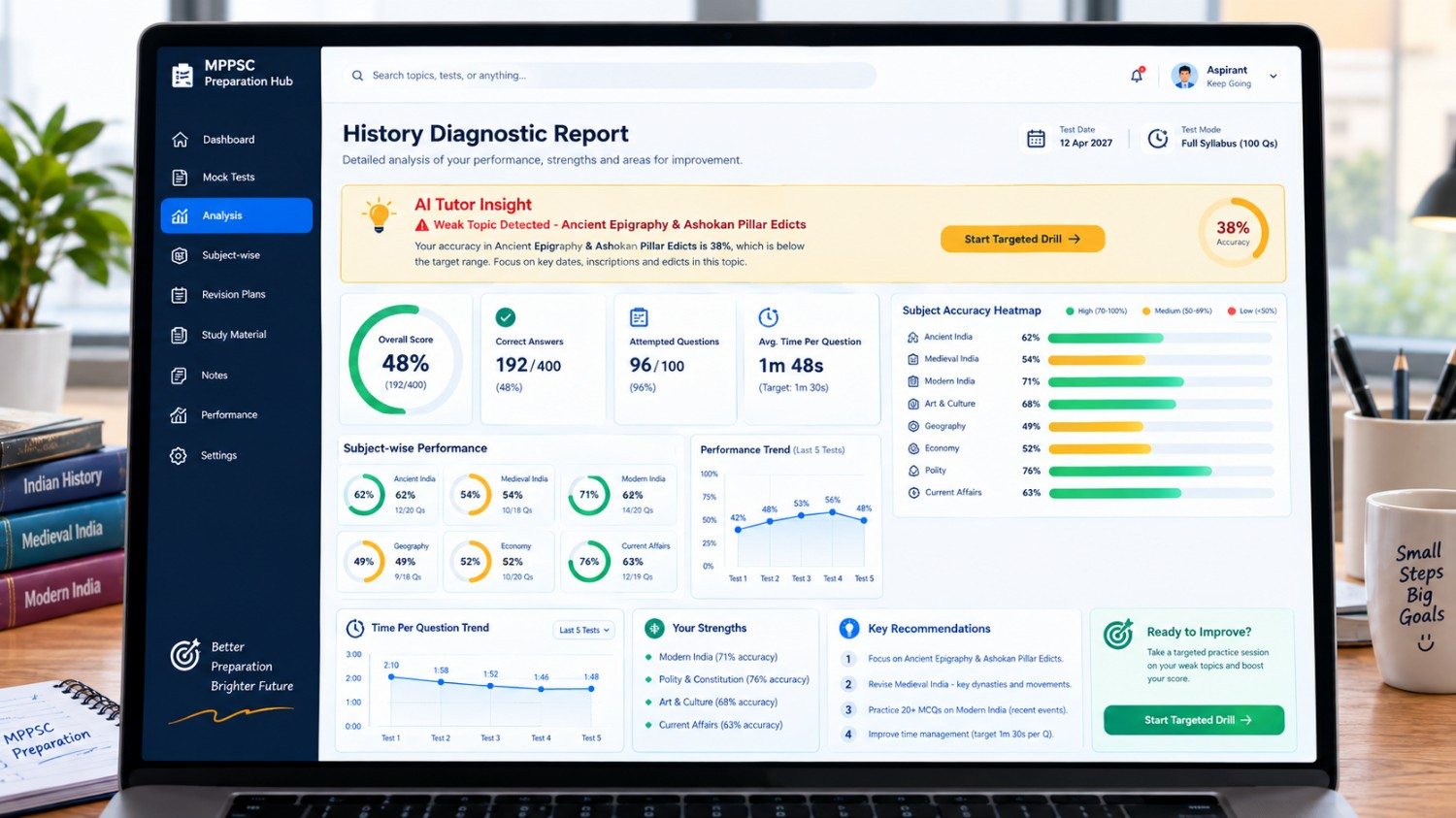Open the notifications bell icon
This screenshot has height=818, width=1456.
(1137, 75)
